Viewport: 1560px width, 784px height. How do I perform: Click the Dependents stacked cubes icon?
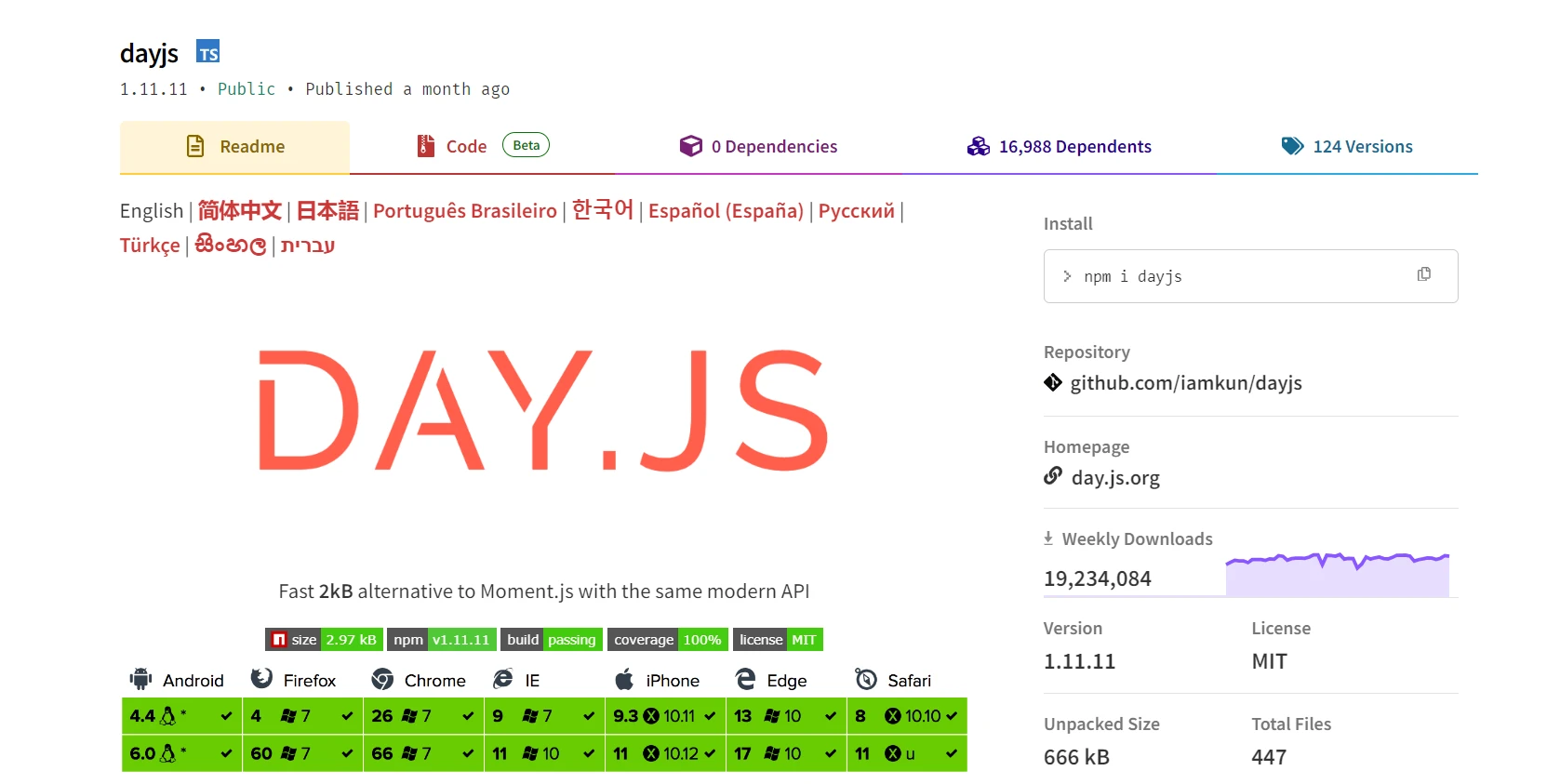[978, 146]
